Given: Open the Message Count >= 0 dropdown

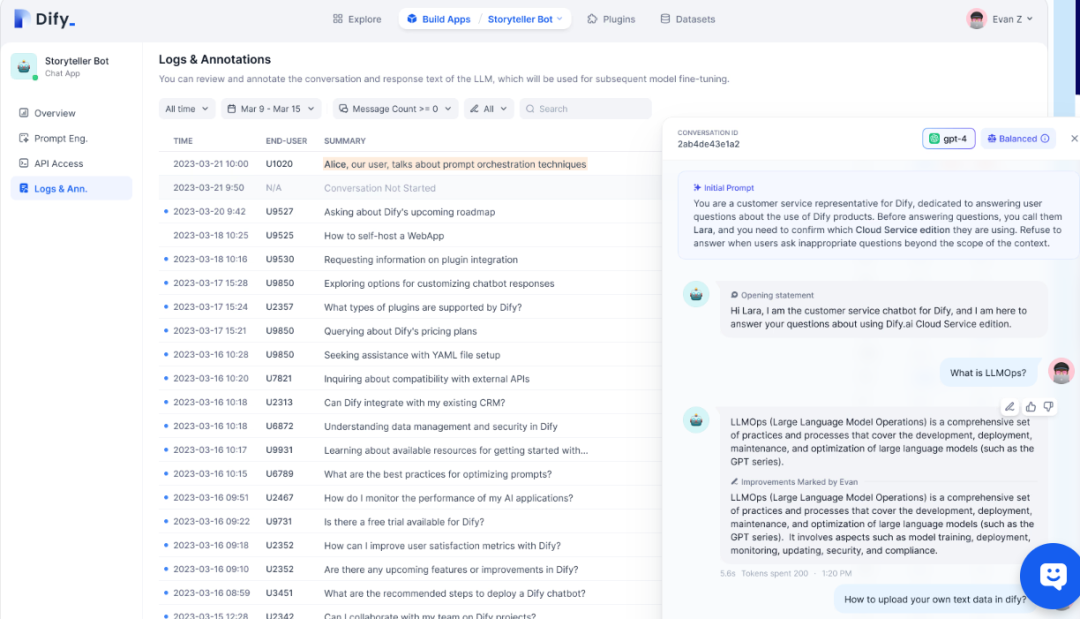Looking at the screenshot, I should tap(394, 109).
